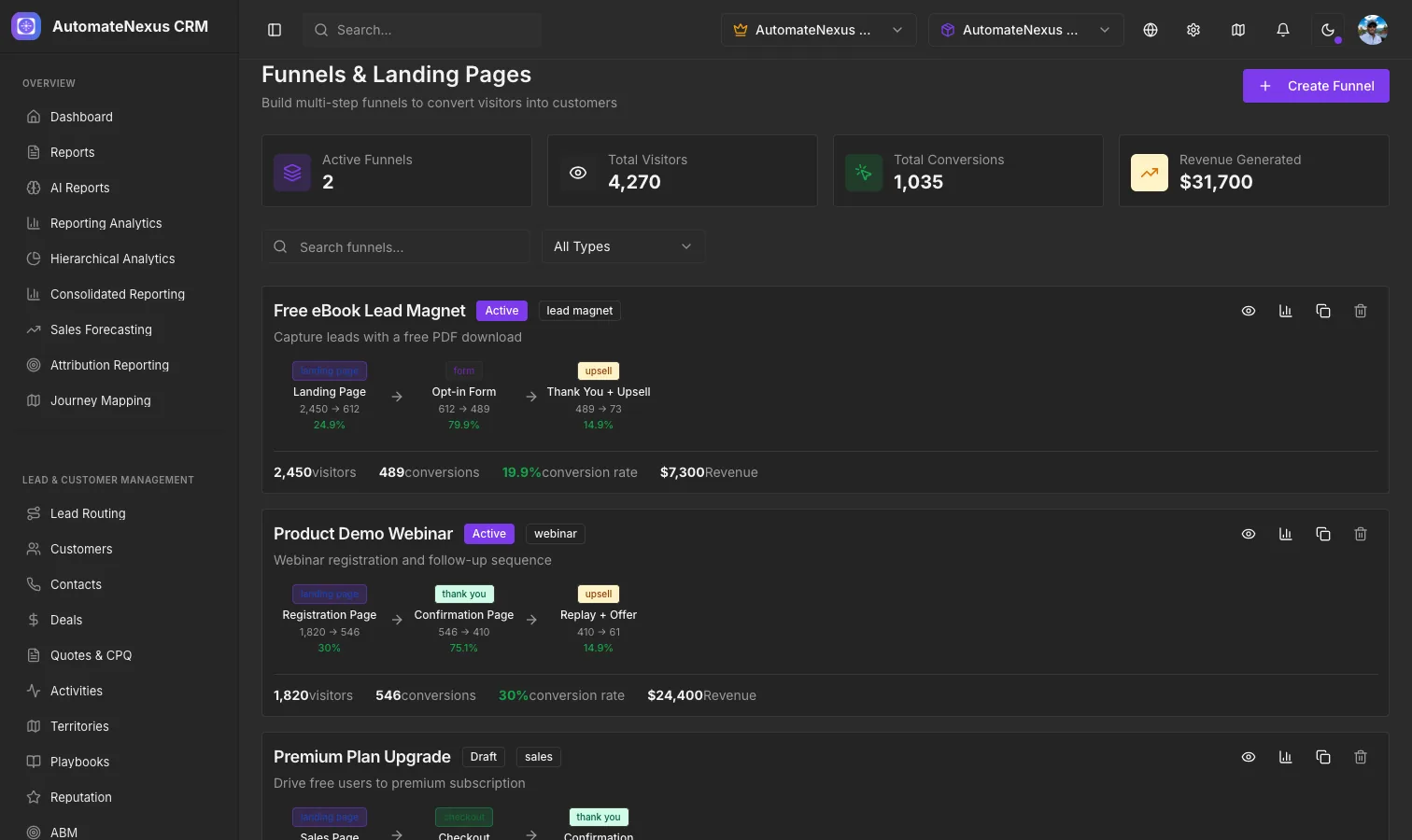Click the lead magnet tag
Image resolution: width=1412 pixels, height=840 pixels.
(x=580, y=311)
